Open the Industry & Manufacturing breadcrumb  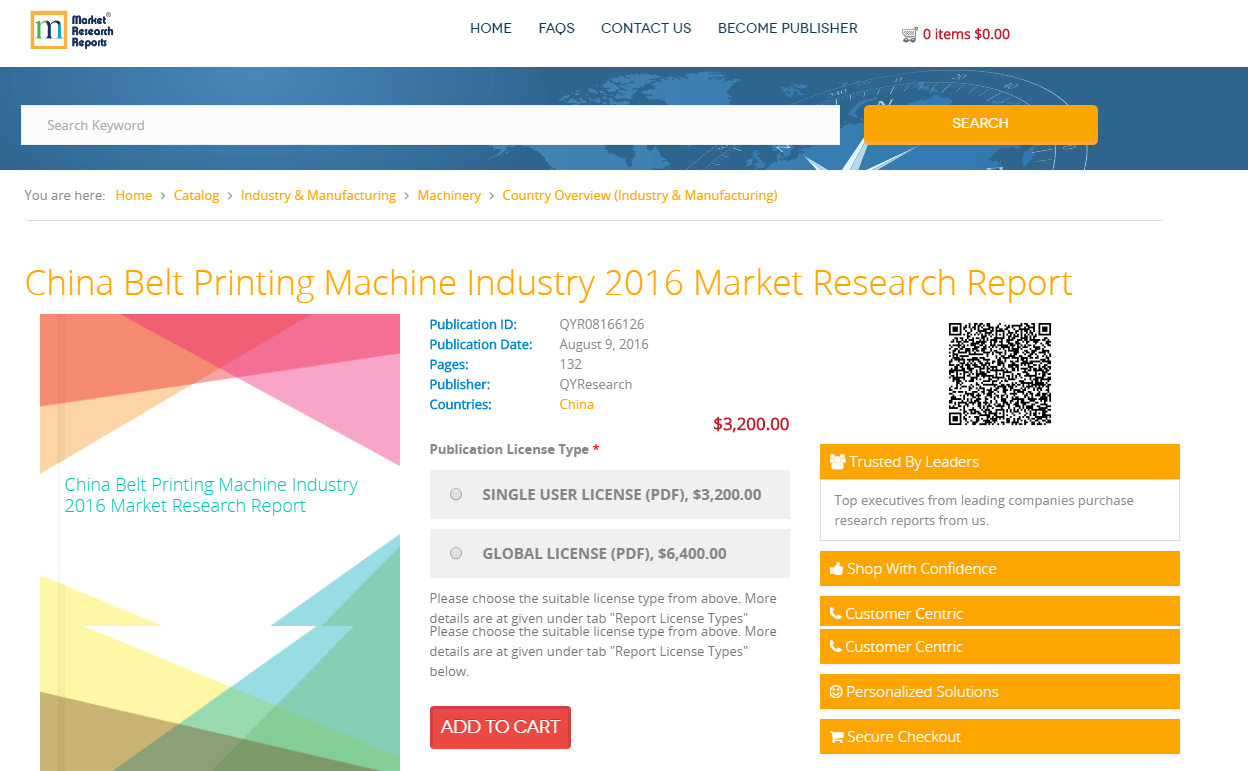(x=318, y=195)
